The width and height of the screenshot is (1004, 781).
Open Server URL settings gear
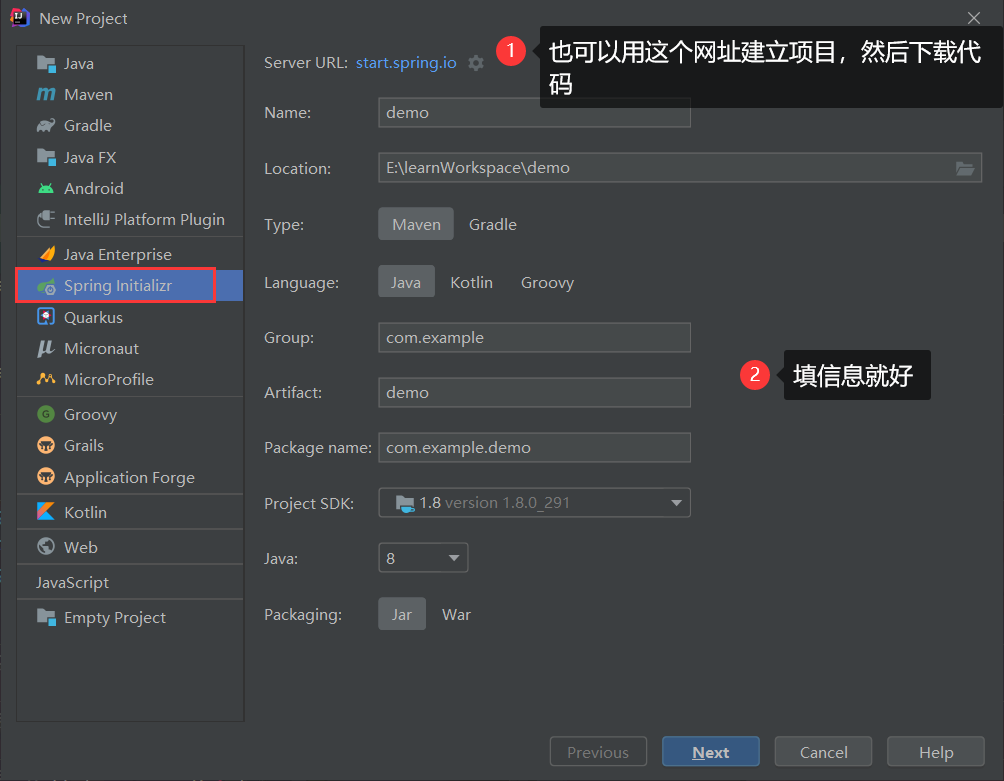pyautogui.click(x=476, y=63)
